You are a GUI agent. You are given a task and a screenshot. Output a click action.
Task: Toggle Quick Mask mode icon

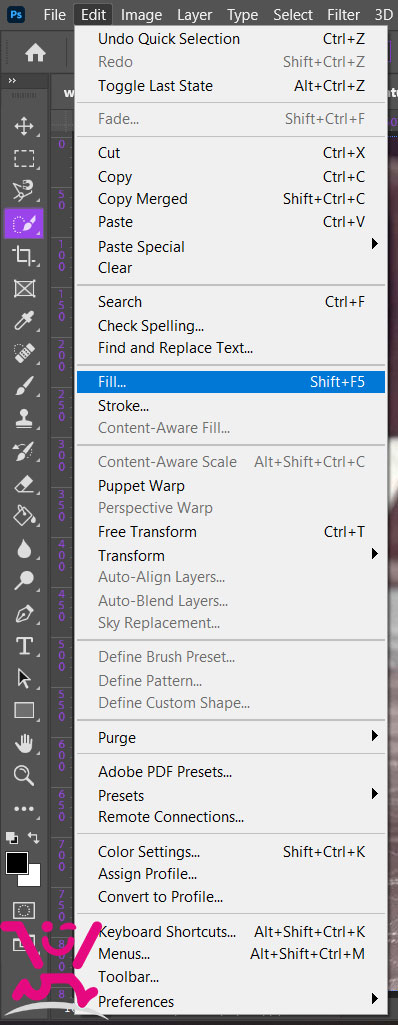point(24,910)
